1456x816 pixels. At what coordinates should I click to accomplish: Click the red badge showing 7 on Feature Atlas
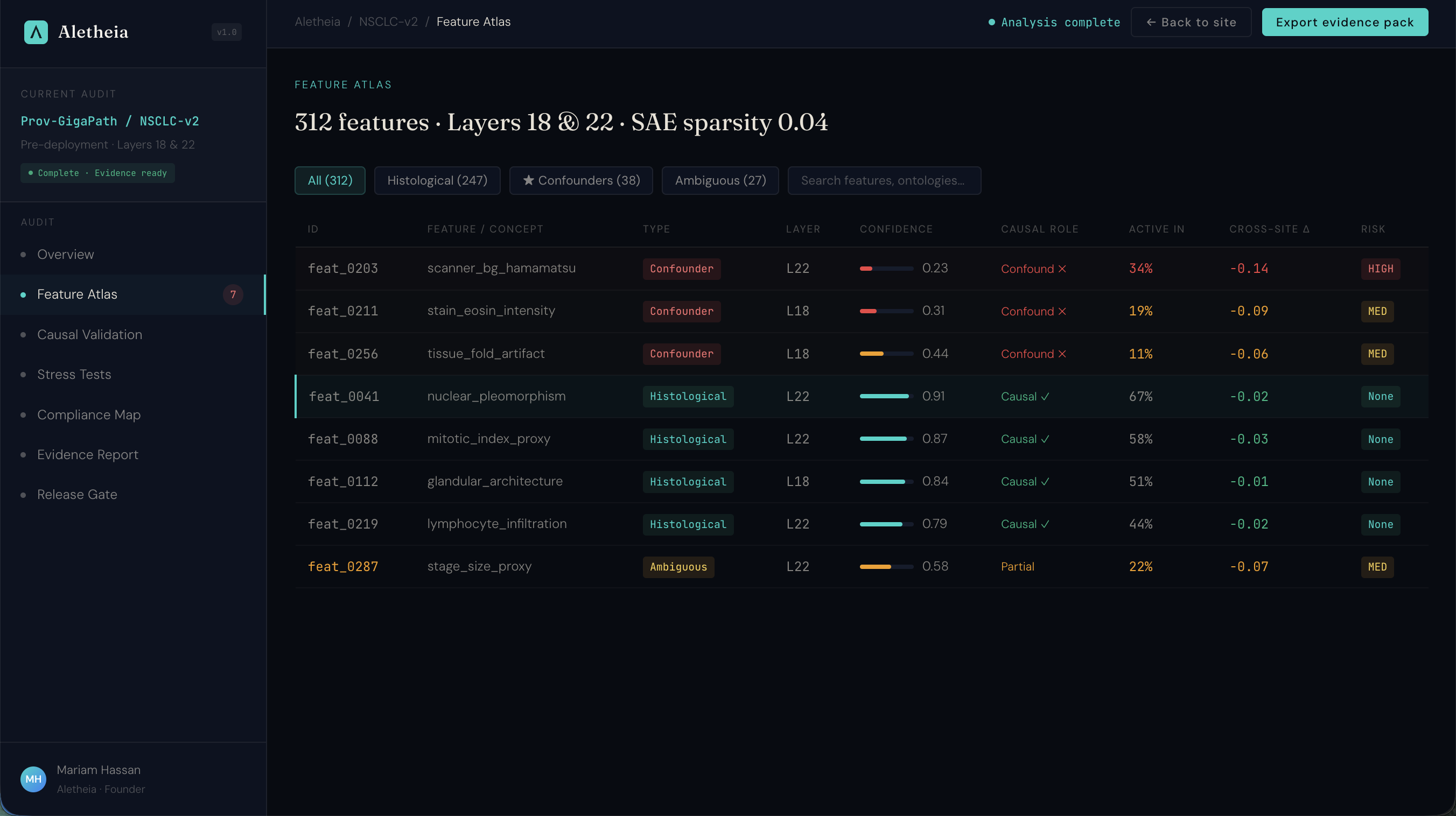(x=233, y=294)
